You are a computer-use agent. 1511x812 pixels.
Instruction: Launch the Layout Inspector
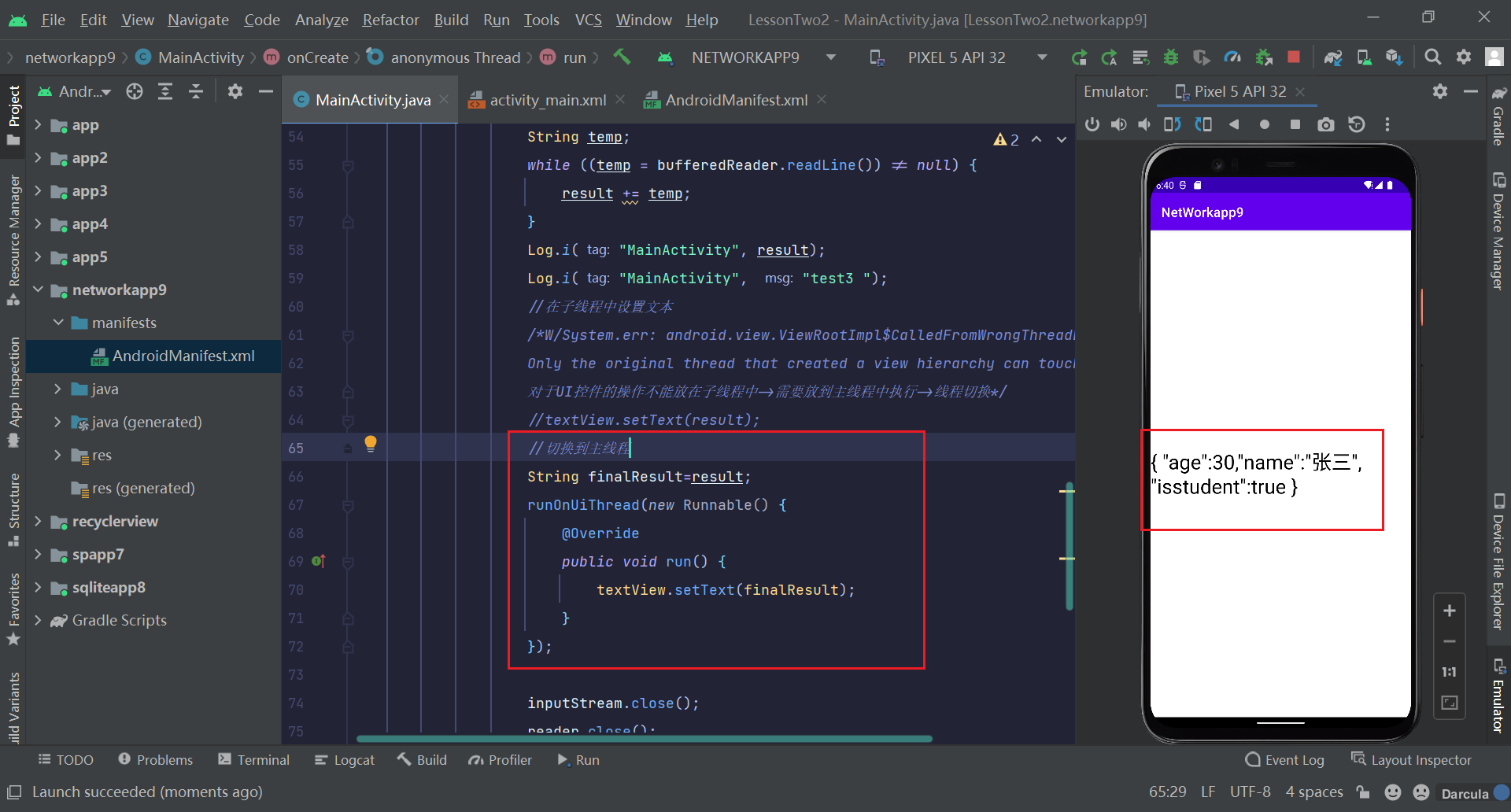pos(1411,759)
